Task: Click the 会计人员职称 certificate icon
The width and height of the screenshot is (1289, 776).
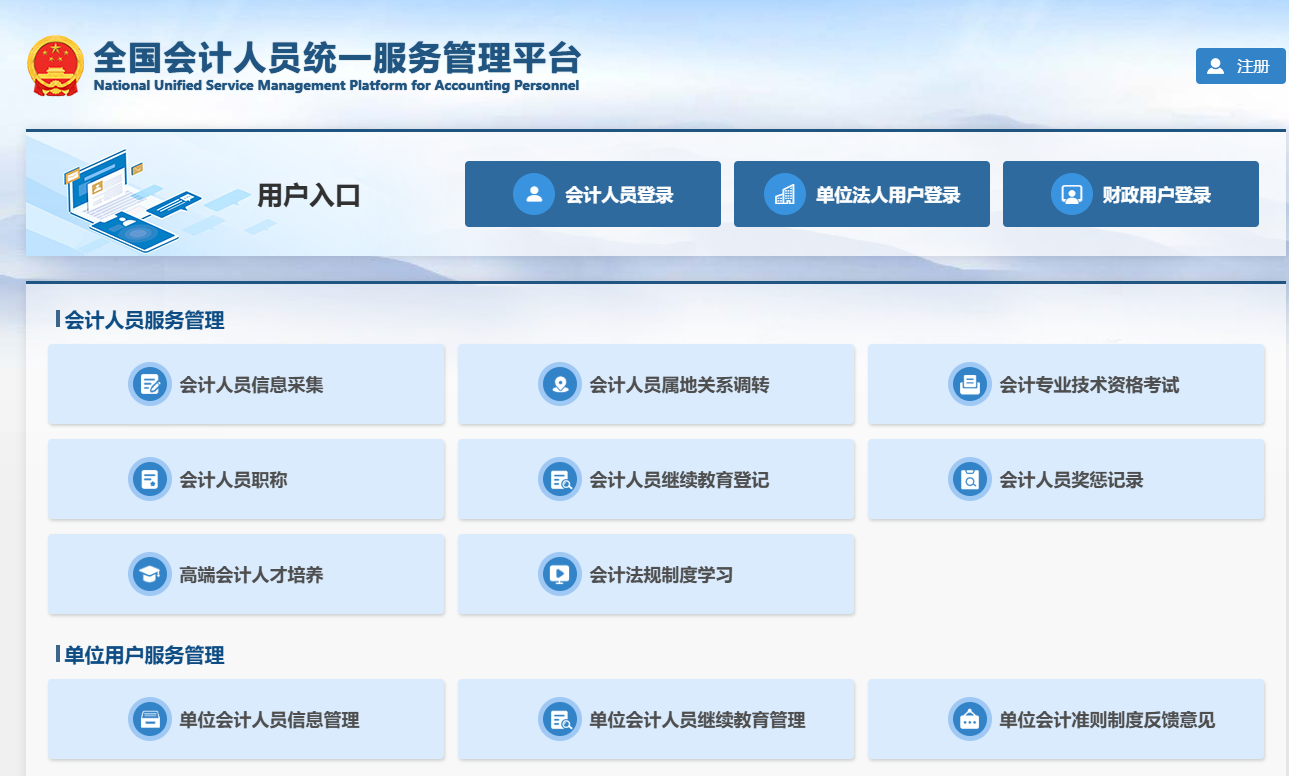Action: click(x=150, y=480)
